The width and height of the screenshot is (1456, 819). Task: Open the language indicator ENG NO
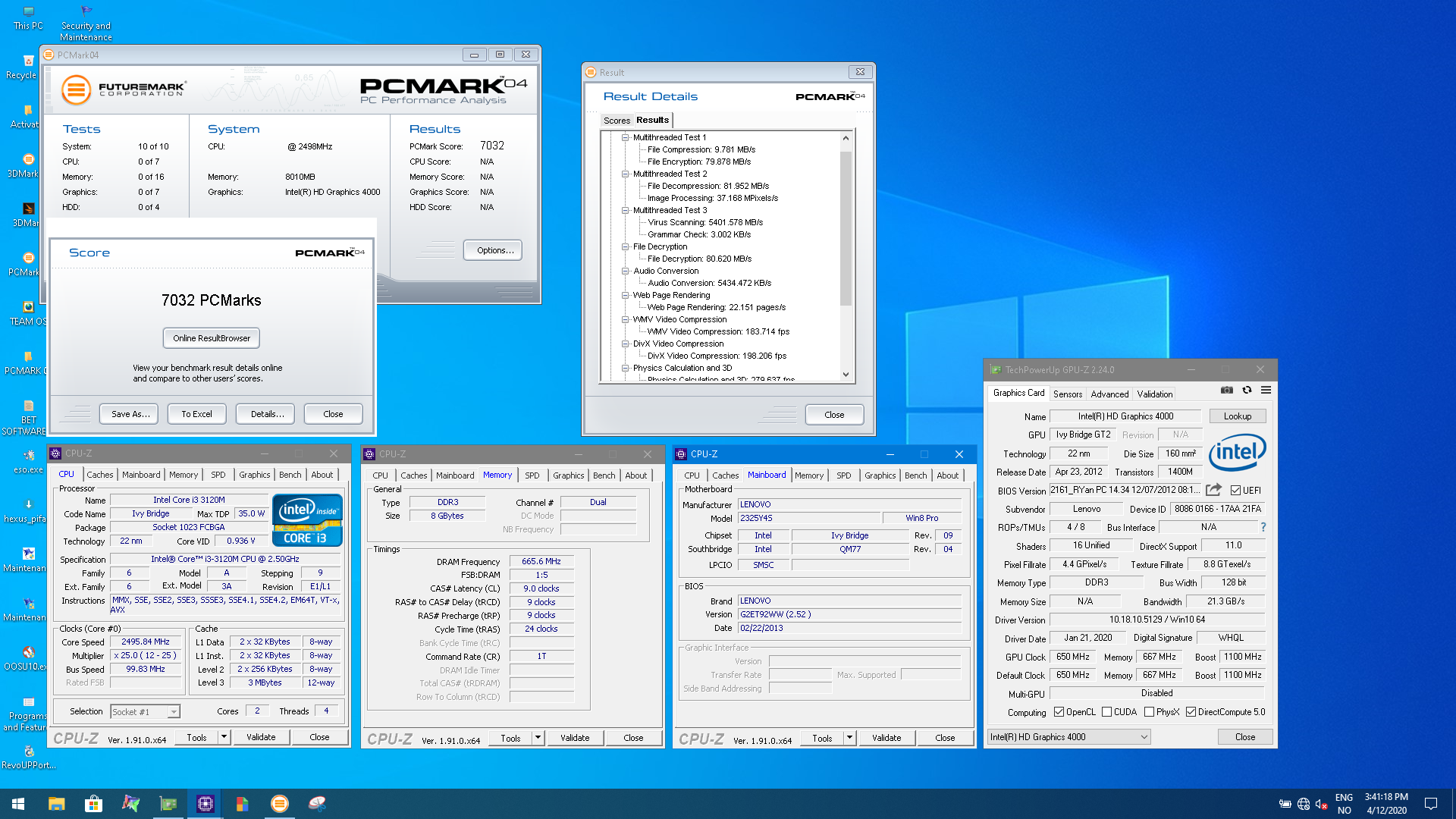click(x=1344, y=804)
